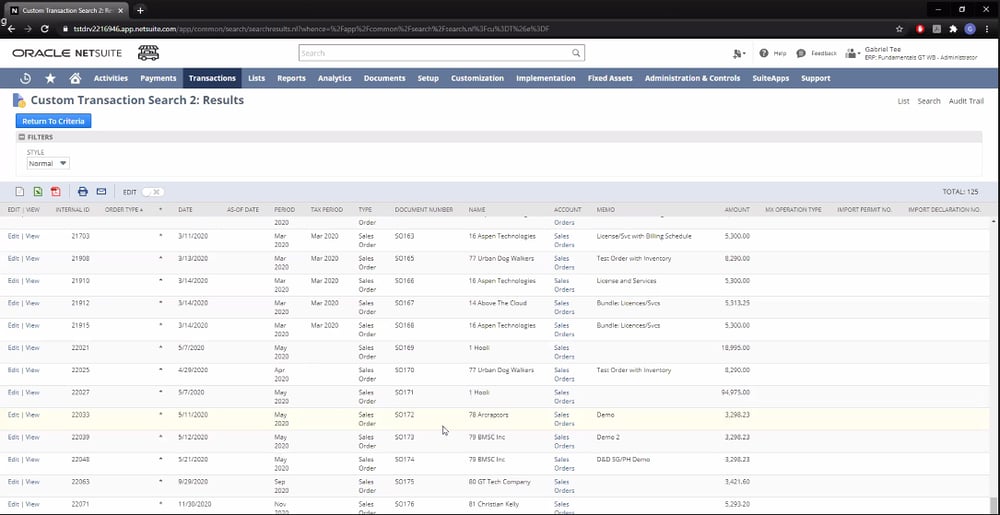Sort by the INTERNAL ID column header

(73, 210)
